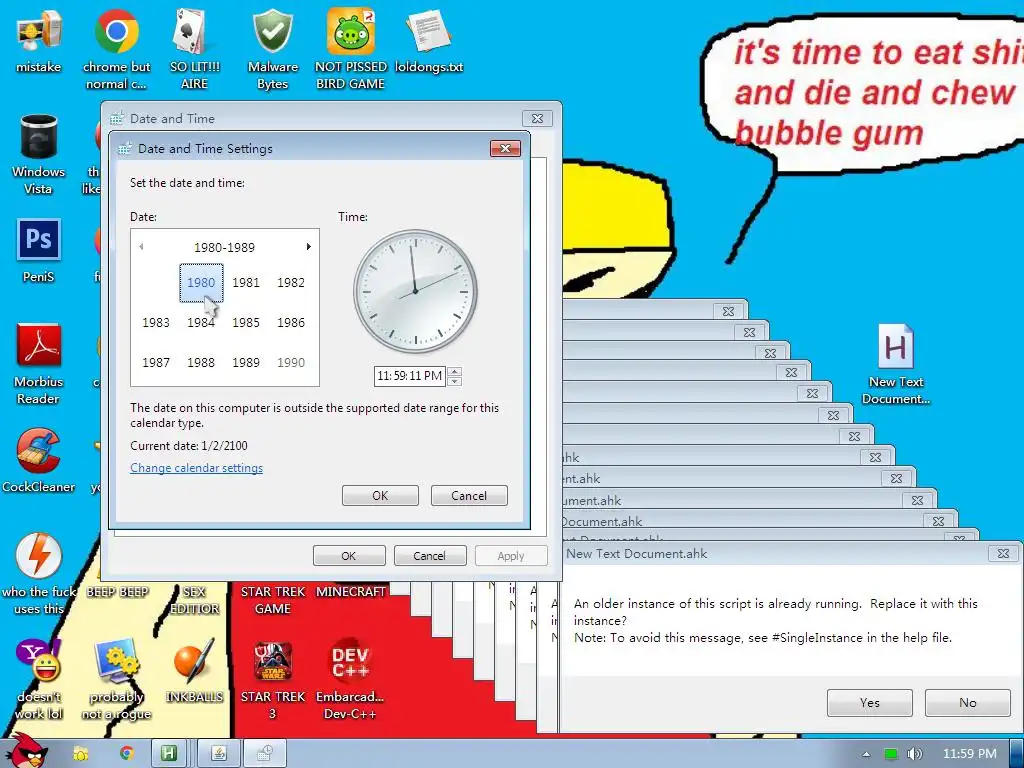Launch the INKBALLS desktop icon
Image resolution: width=1024 pixels, height=768 pixels.
point(194,671)
